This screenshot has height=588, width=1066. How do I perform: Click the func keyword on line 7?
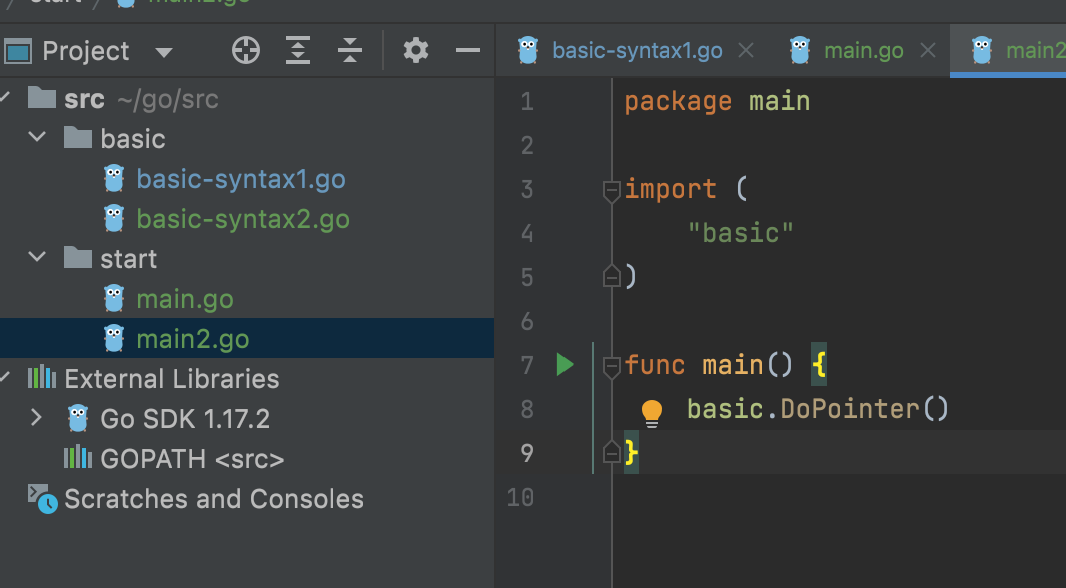point(655,365)
